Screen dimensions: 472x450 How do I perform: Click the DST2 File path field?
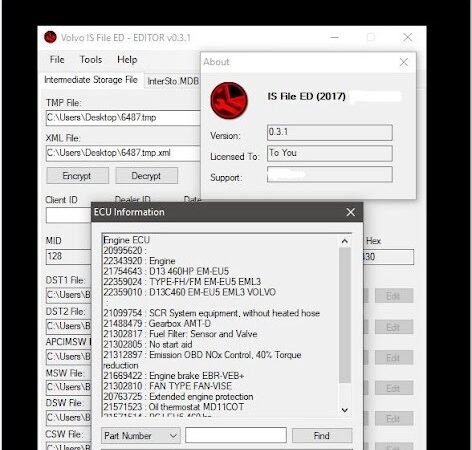click(69, 326)
